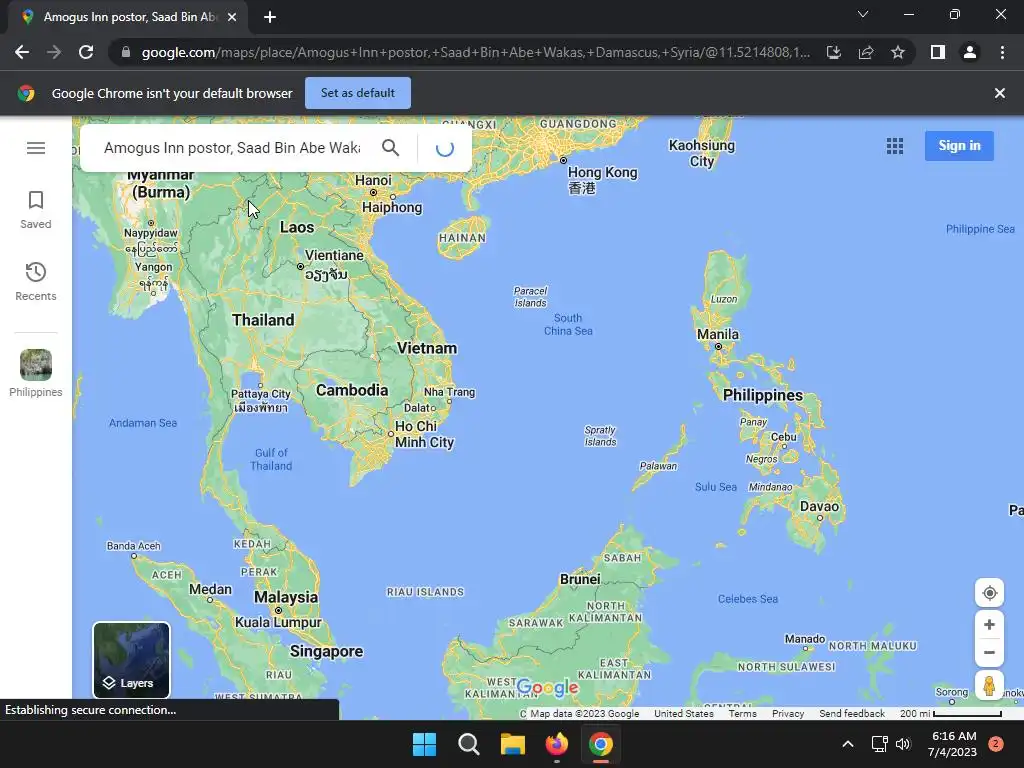Click the Sign in button

959,146
